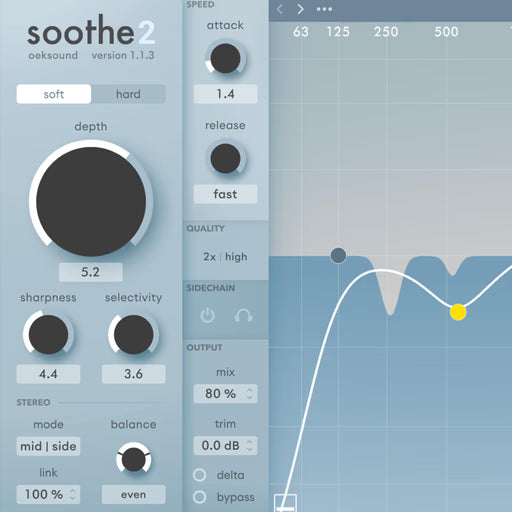The image size is (512, 512).
Task: Go to previous preset arrow
Action: click(x=280, y=9)
